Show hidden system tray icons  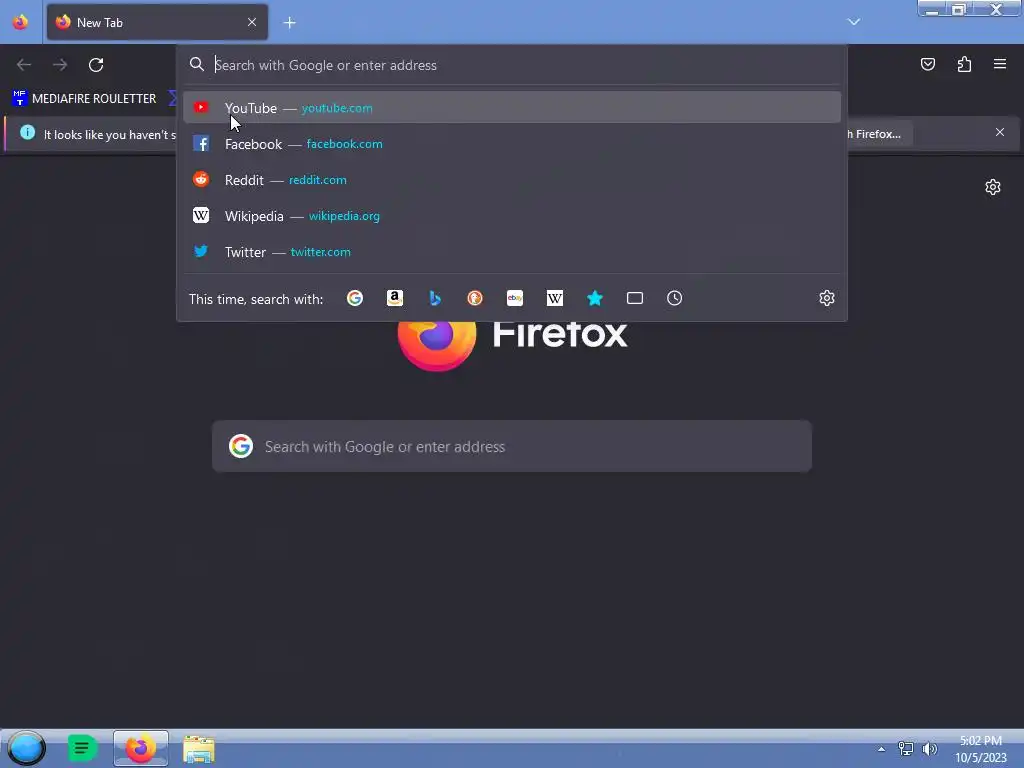882,749
